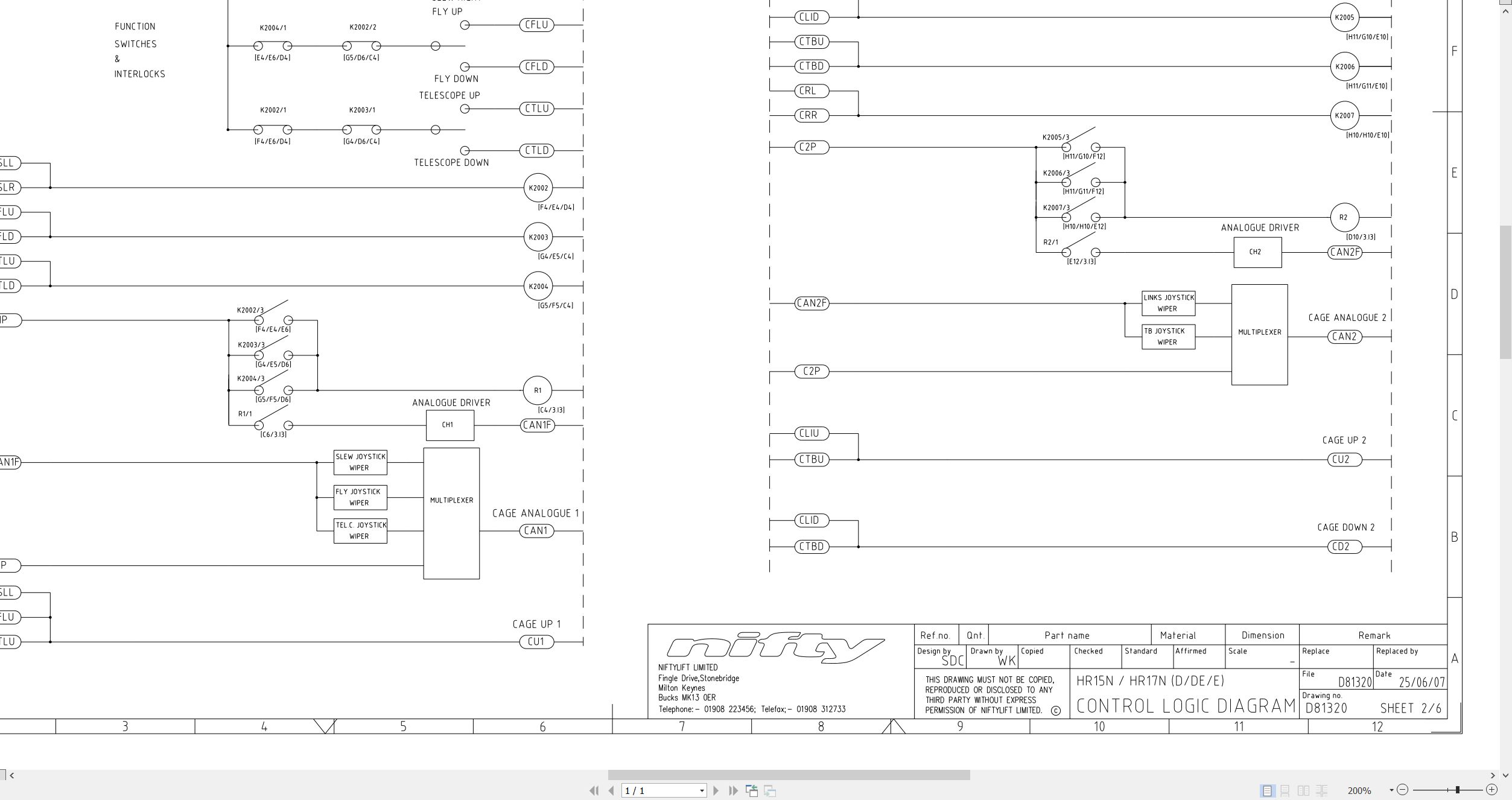Click the K2002 relay coil symbol
The width and height of the screenshot is (1512, 800).
click(538, 188)
